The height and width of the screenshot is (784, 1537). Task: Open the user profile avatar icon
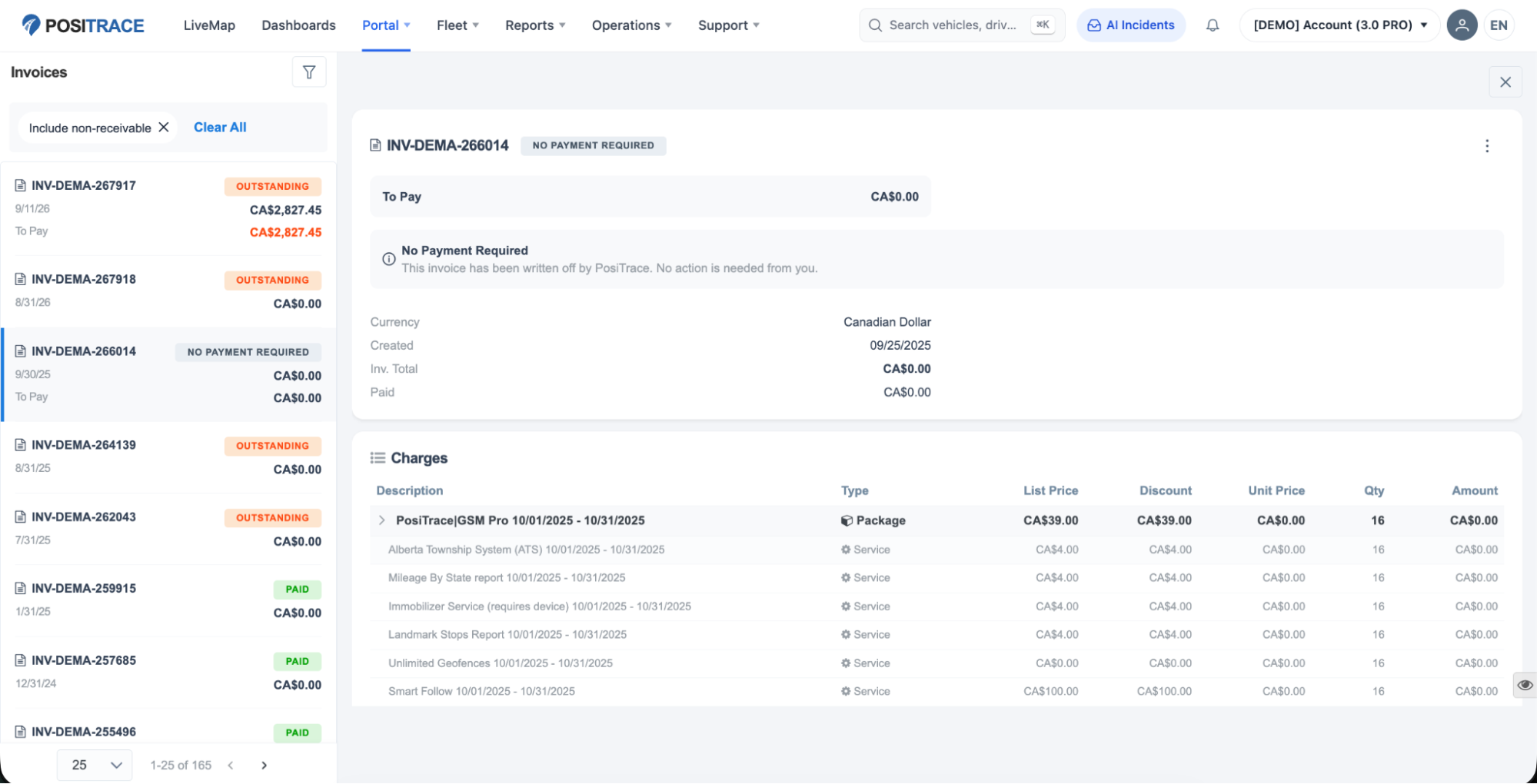point(1462,25)
